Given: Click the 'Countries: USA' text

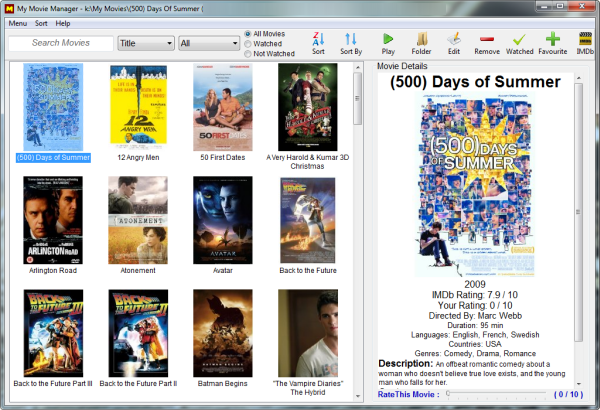Looking at the screenshot, I should [475, 344].
